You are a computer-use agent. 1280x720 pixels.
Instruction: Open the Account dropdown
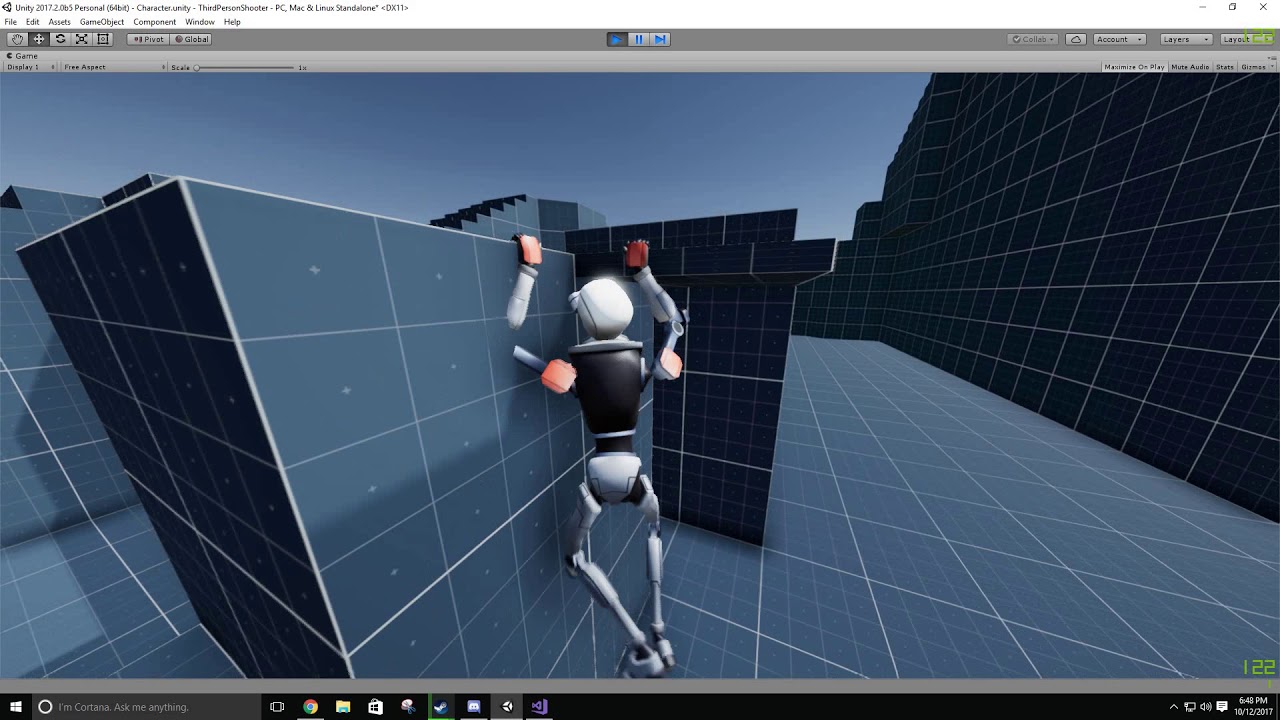(x=1119, y=39)
